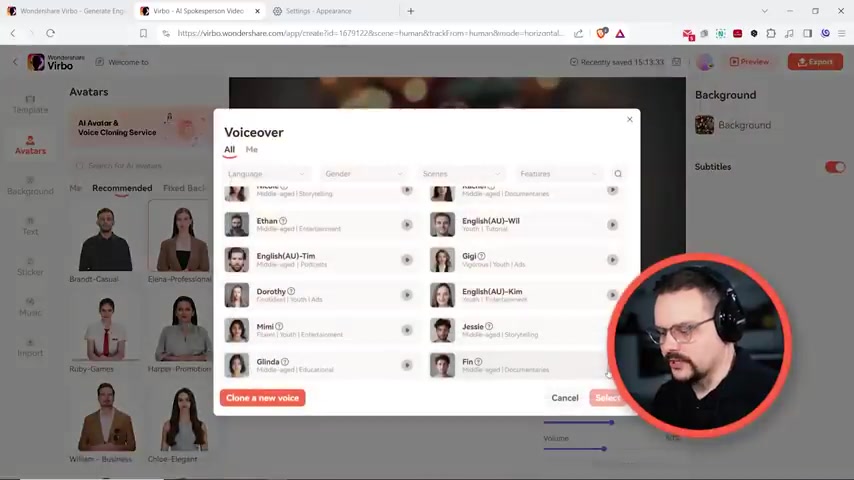Viewport: 854px width, 480px height.
Task: Select the Fin voice row
Action: click(526, 366)
